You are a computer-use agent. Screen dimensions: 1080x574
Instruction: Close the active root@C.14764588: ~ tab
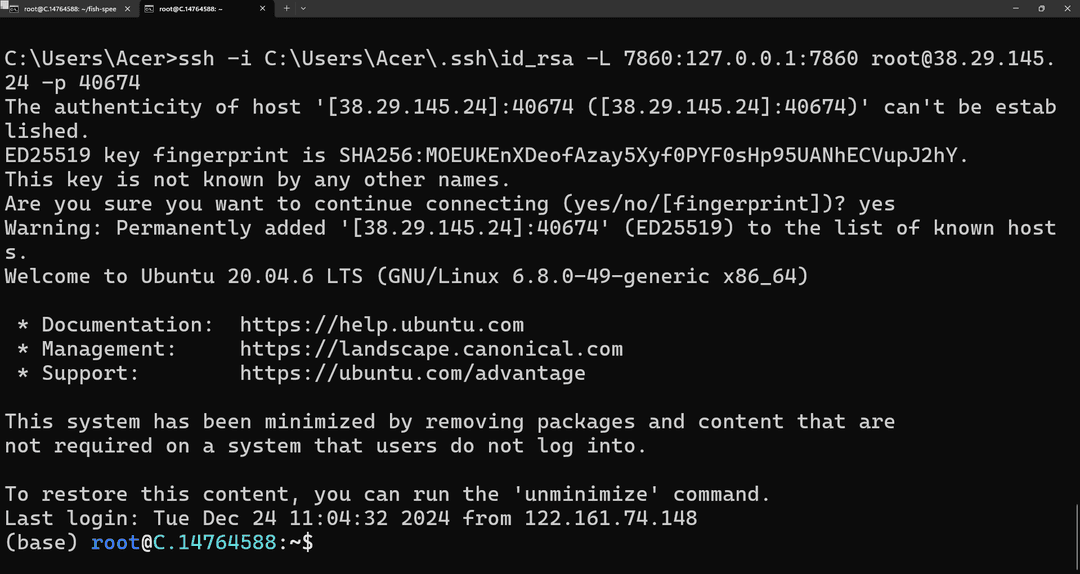pyautogui.click(x=262, y=8)
